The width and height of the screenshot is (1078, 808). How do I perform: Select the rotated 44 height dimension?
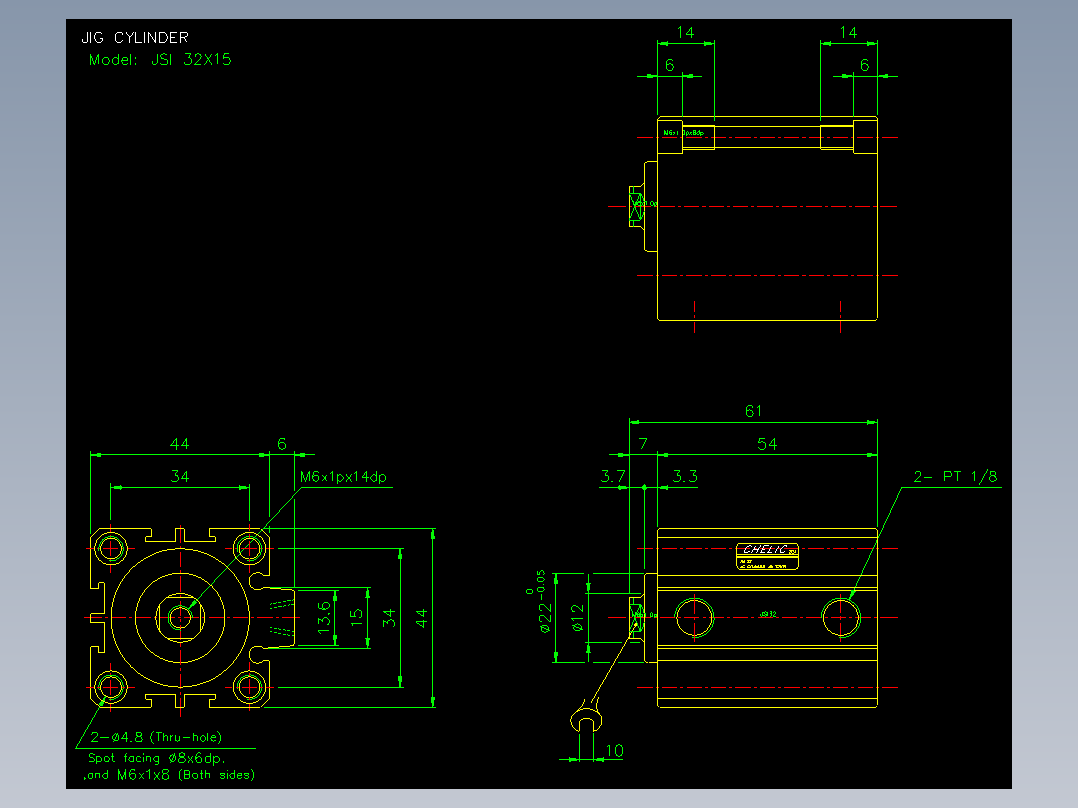pos(421,618)
